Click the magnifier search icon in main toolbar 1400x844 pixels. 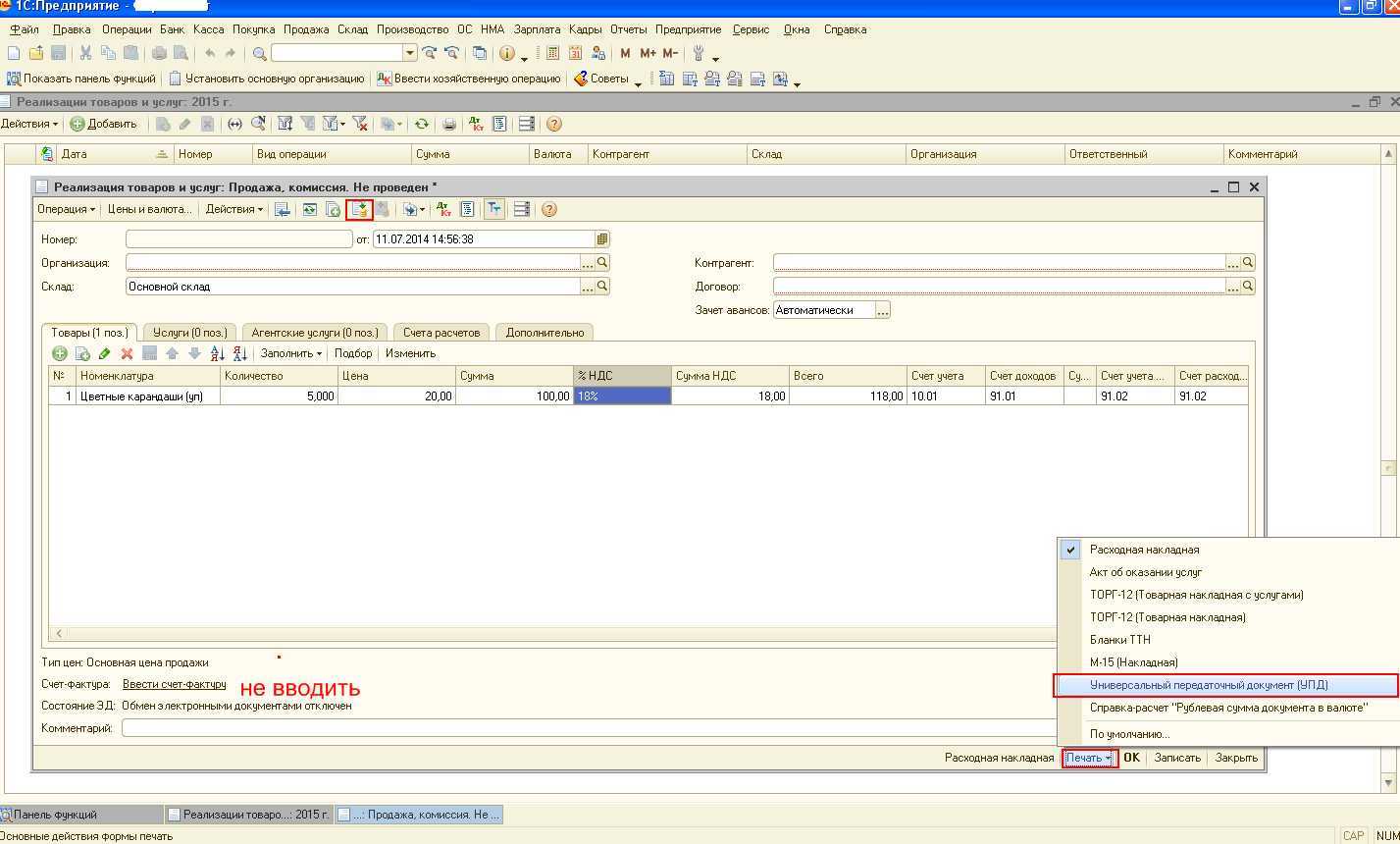pyautogui.click(x=259, y=53)
